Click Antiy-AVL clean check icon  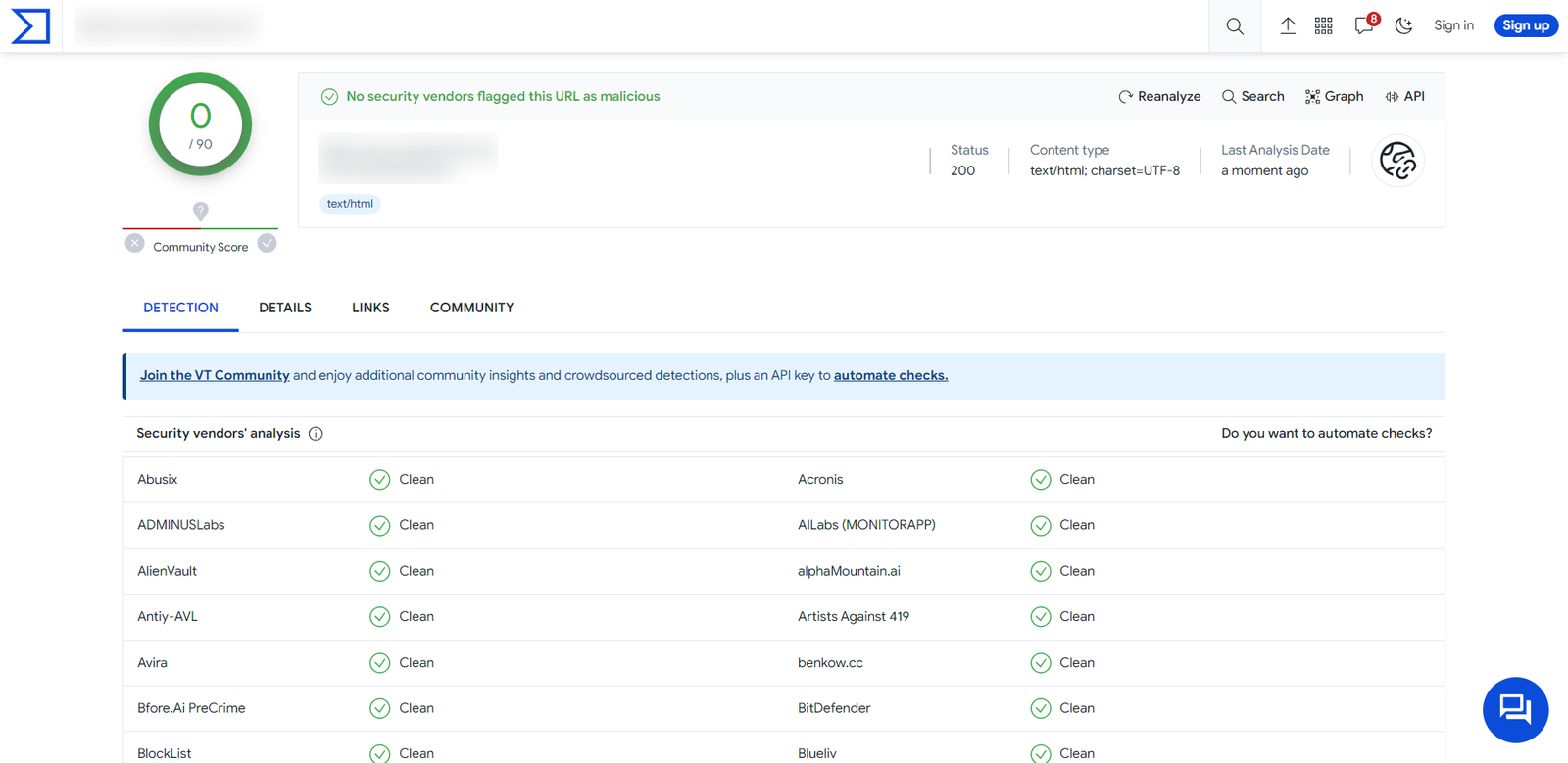[379, 617]
